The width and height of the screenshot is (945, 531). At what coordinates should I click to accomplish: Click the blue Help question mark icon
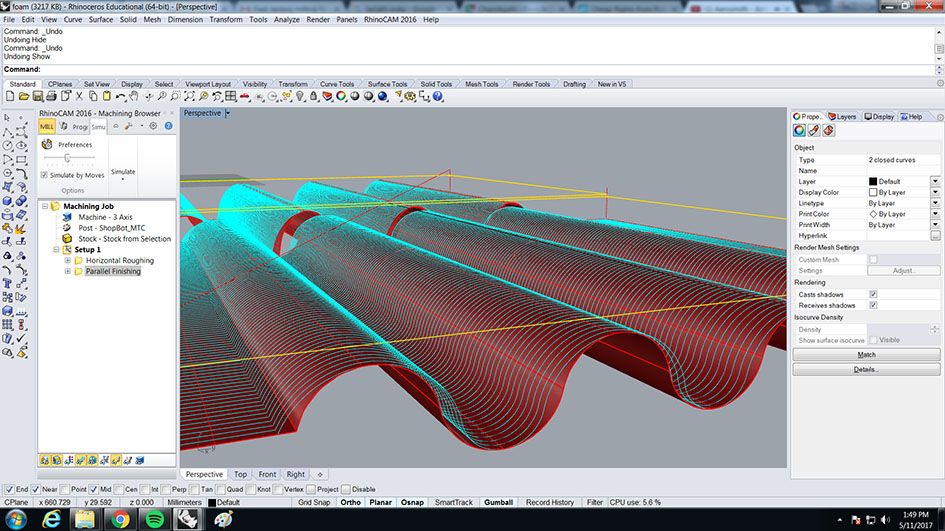[x=438, y=96]
